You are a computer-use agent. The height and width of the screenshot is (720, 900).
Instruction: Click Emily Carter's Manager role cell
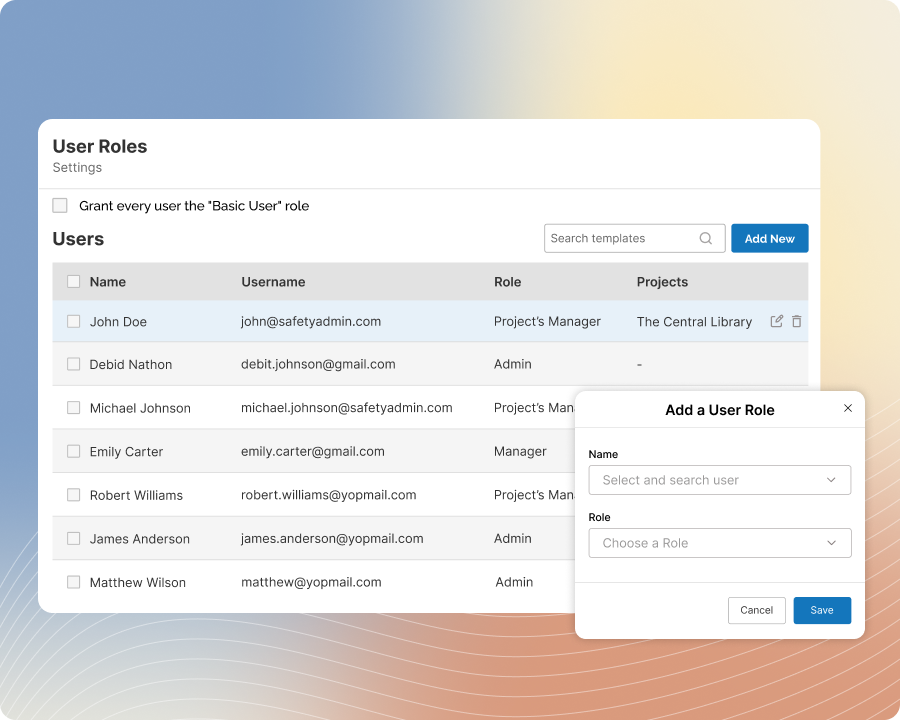coord(520,452)
